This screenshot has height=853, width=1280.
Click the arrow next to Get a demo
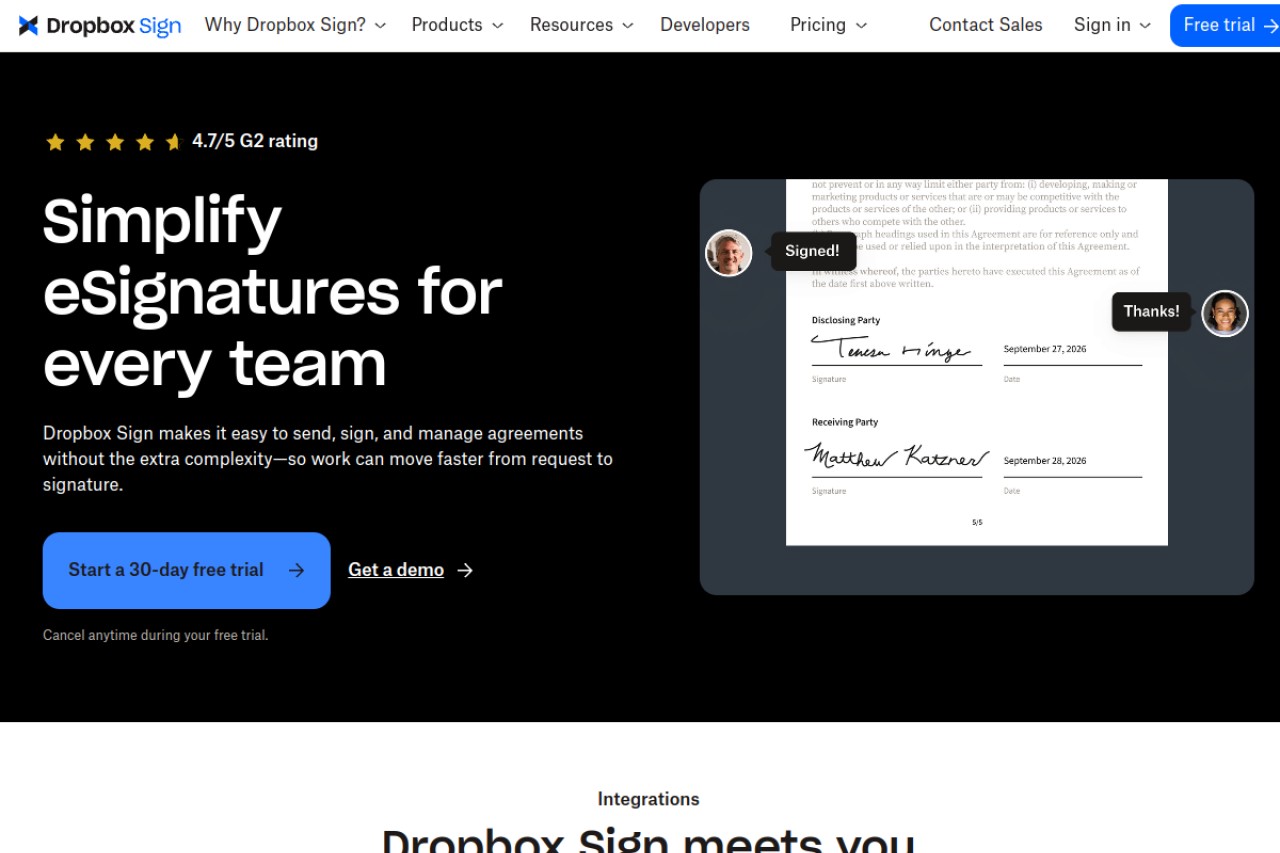465,570
